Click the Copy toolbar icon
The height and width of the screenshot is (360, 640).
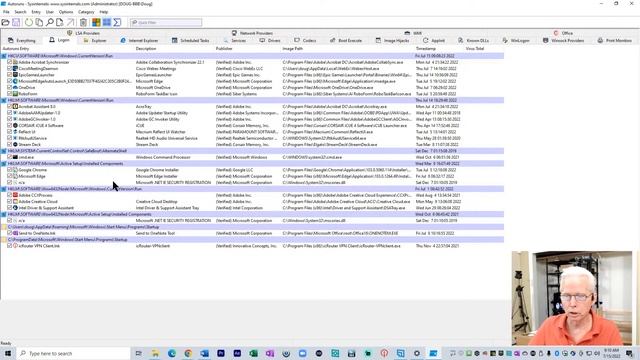(x=39, y=22)
